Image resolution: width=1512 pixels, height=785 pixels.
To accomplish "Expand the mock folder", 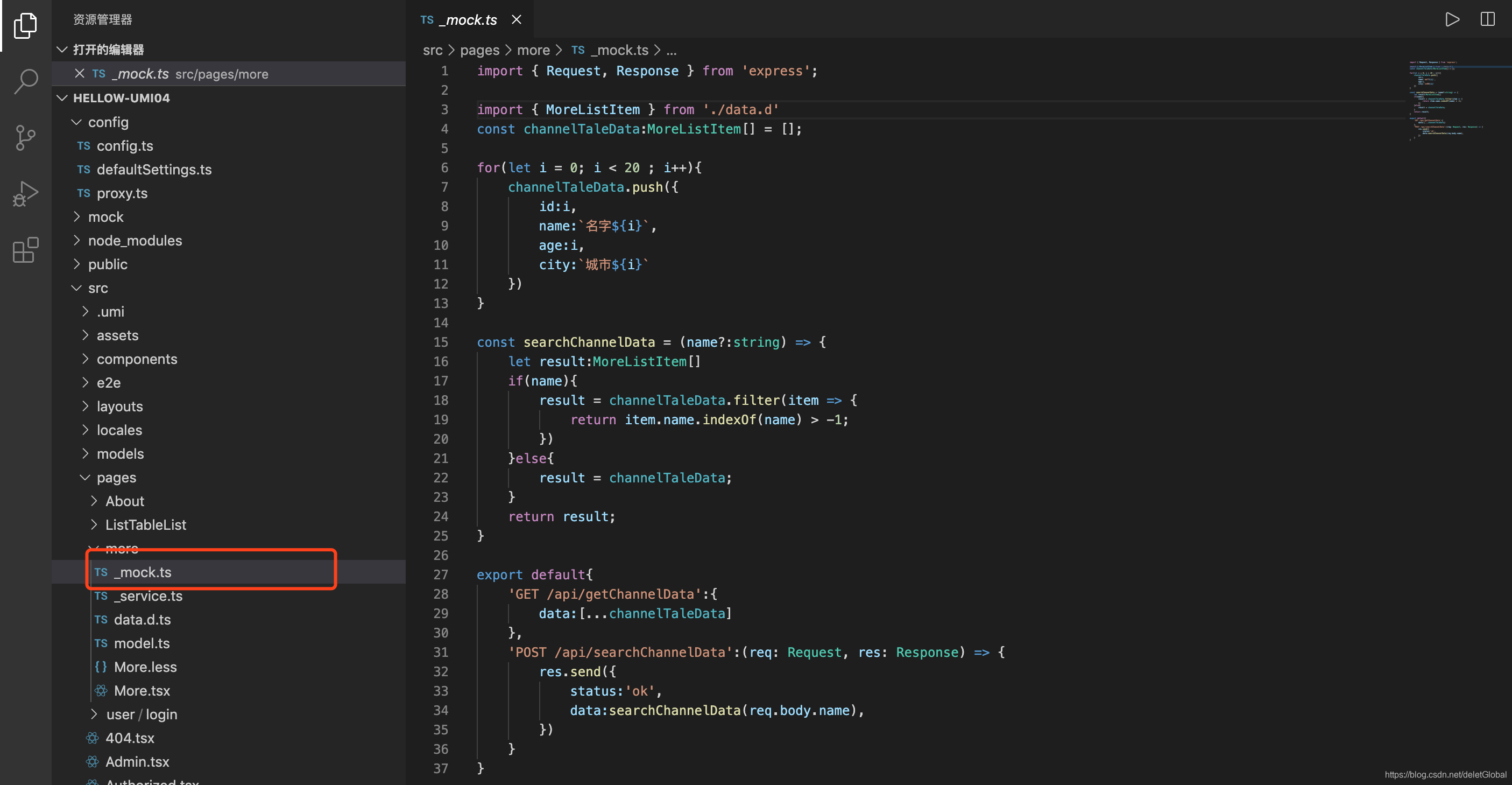I will tap(76, 216).
